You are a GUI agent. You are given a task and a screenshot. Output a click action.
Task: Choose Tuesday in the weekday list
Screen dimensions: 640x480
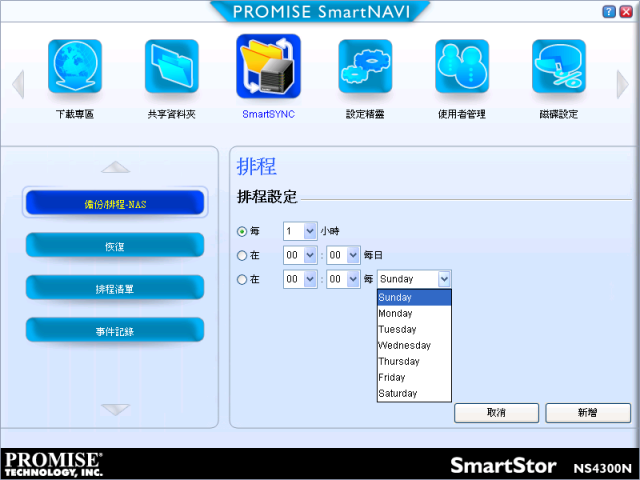tap(414, 329)
